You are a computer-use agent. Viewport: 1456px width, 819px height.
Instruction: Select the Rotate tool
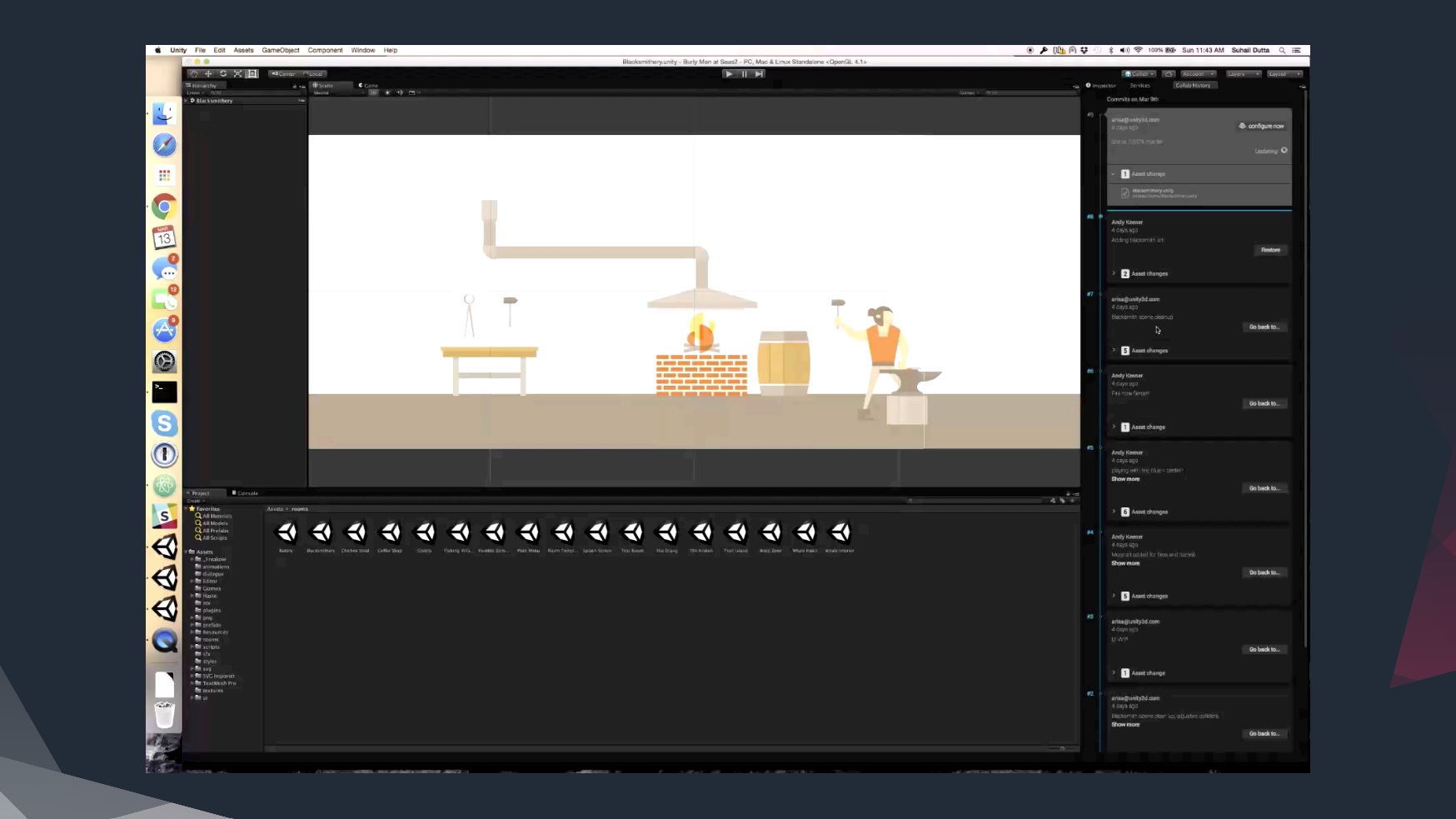223,74
